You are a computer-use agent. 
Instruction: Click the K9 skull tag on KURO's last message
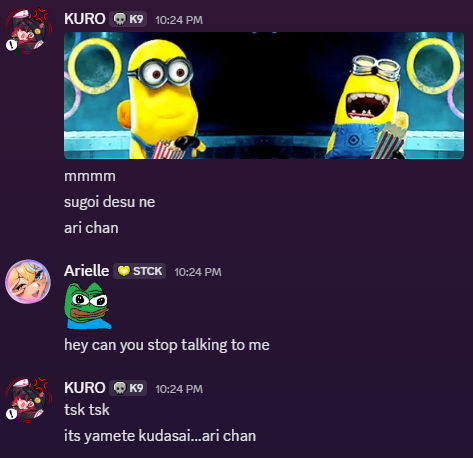128,388
